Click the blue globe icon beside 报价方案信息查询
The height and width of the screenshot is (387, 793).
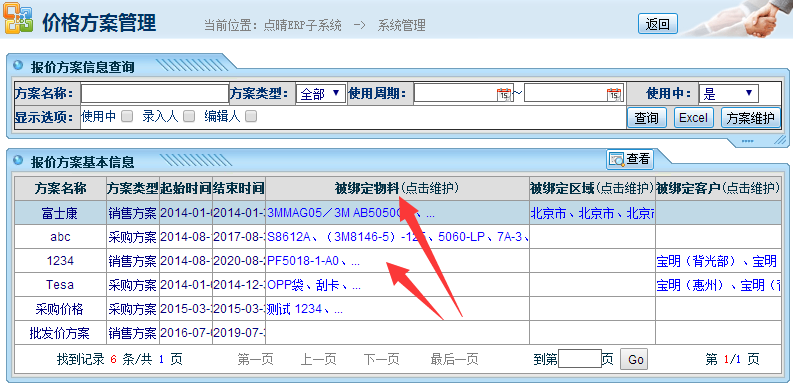[x=19, y=65]
